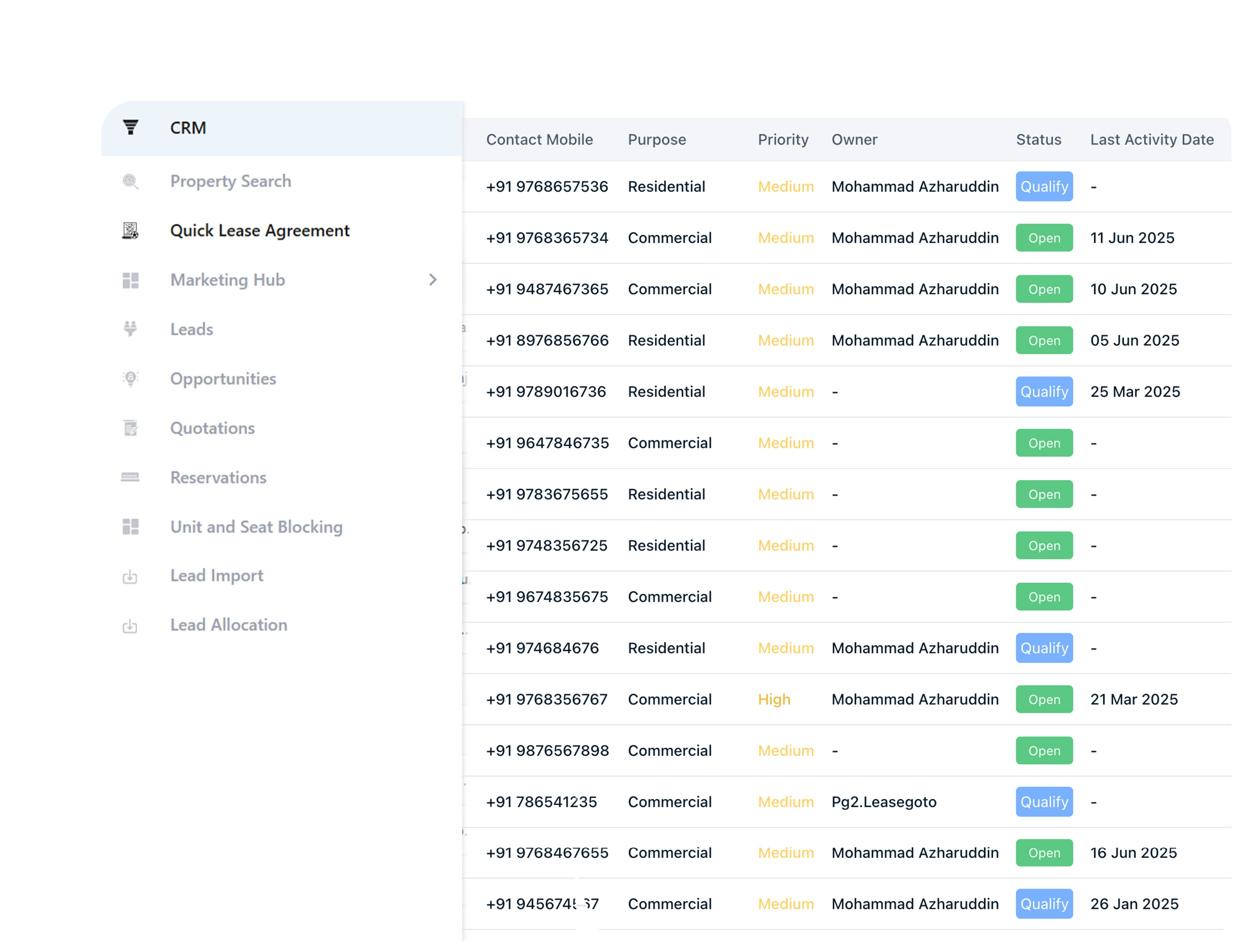Expand the Marketing Hub submenu
This screenshot has height=952, width=1234.
coord(433,280)
